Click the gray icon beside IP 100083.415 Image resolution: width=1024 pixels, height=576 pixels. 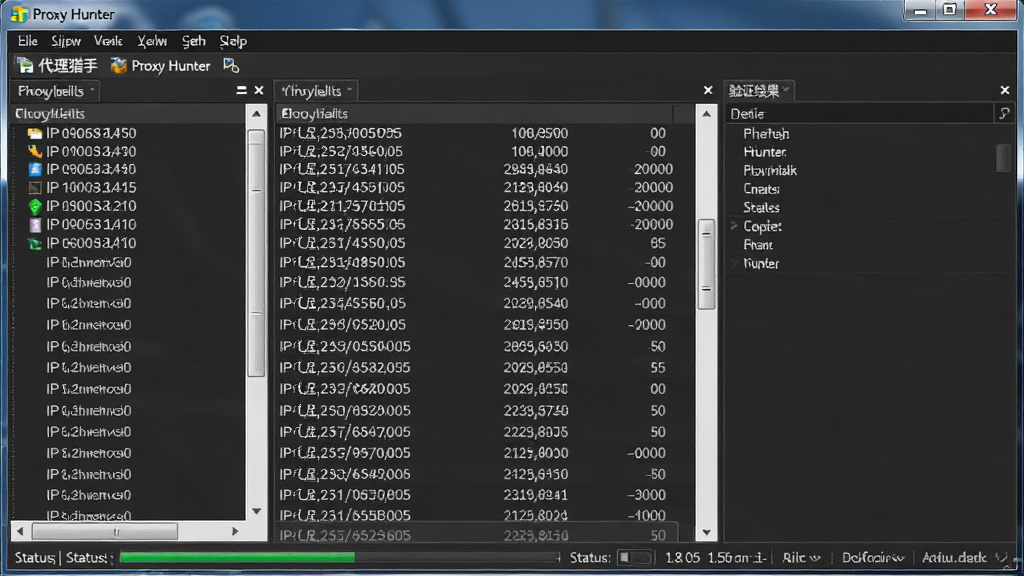tap(35, 188)
